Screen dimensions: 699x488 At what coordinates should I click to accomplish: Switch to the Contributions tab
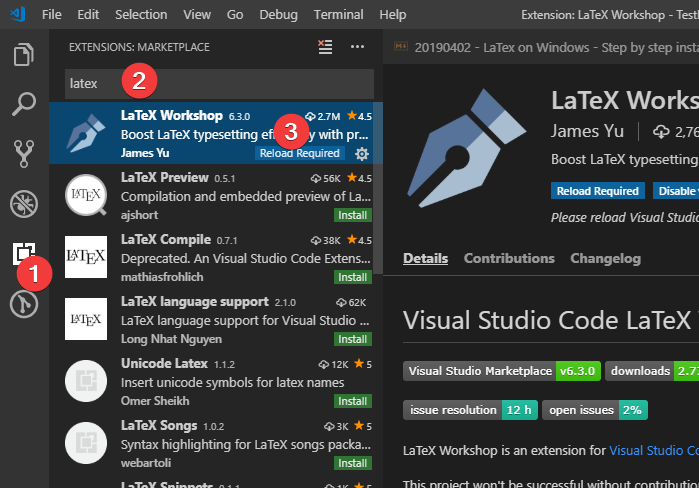coord(509,258)
